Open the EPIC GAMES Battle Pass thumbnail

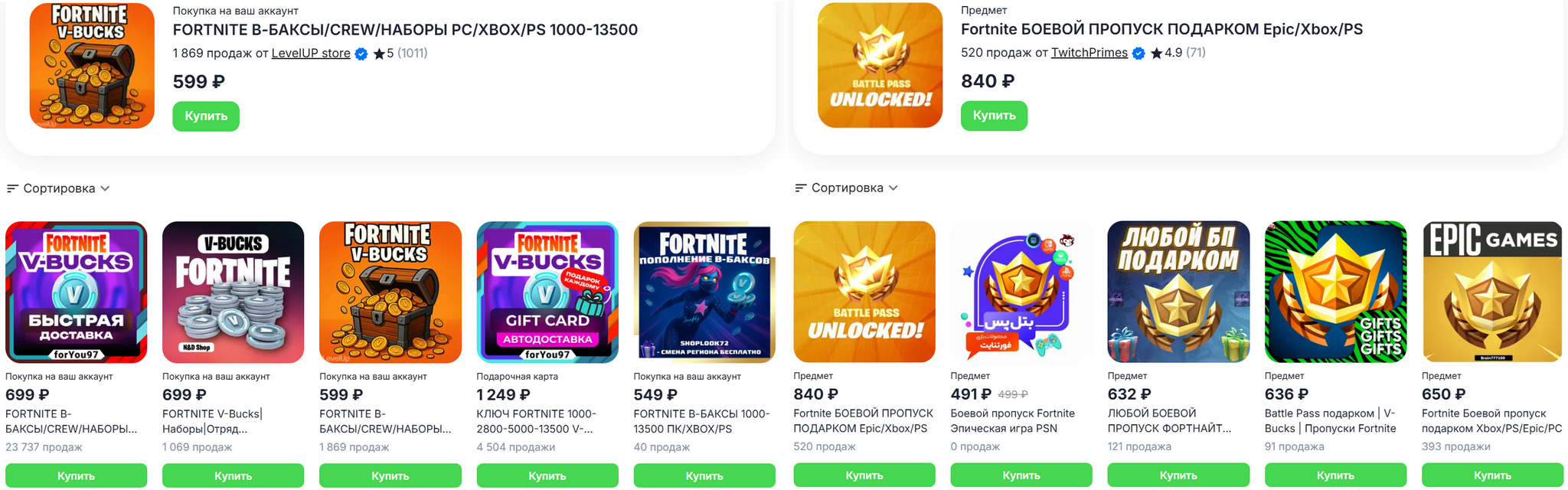tap(1491, 292)
